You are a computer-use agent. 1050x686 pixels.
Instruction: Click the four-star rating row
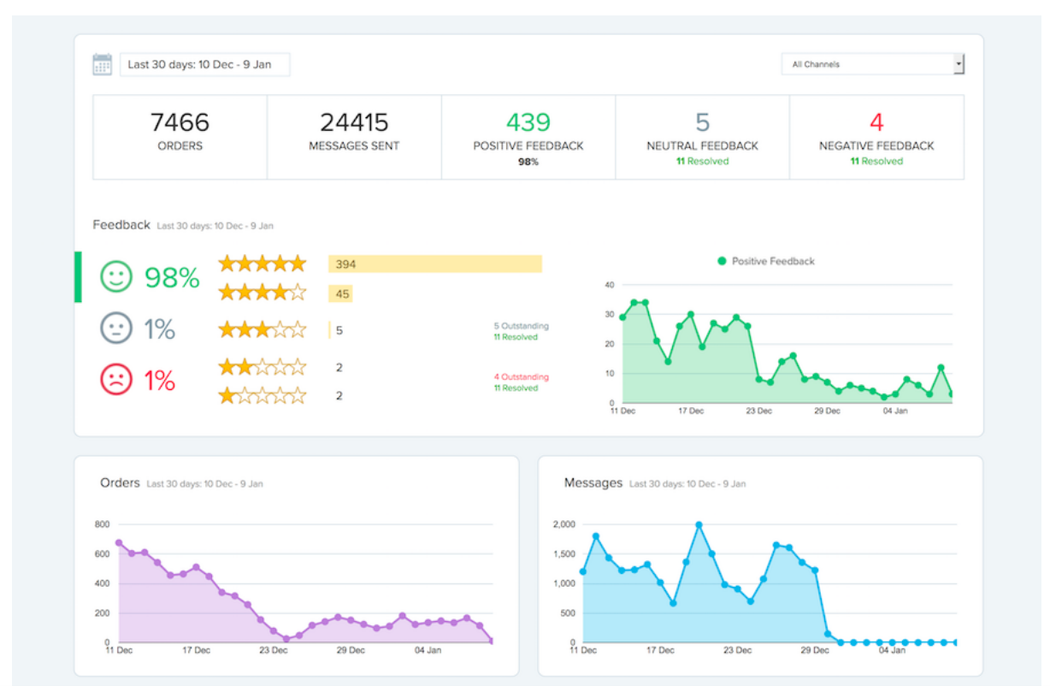pyautogui.click(x=262, y=293)
